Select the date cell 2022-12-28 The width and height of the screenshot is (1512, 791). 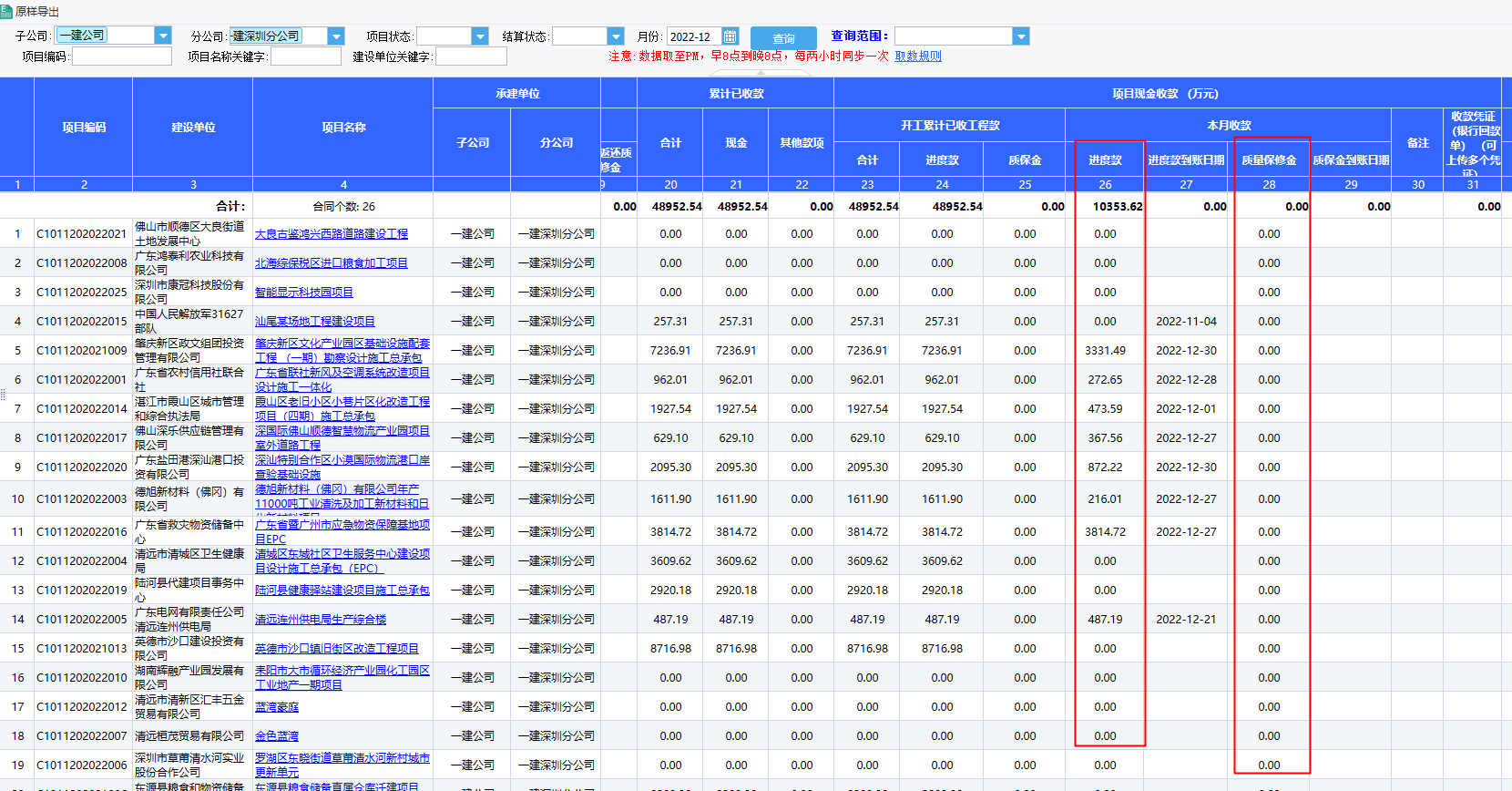pyautogui.click(x=1186, y=380)
